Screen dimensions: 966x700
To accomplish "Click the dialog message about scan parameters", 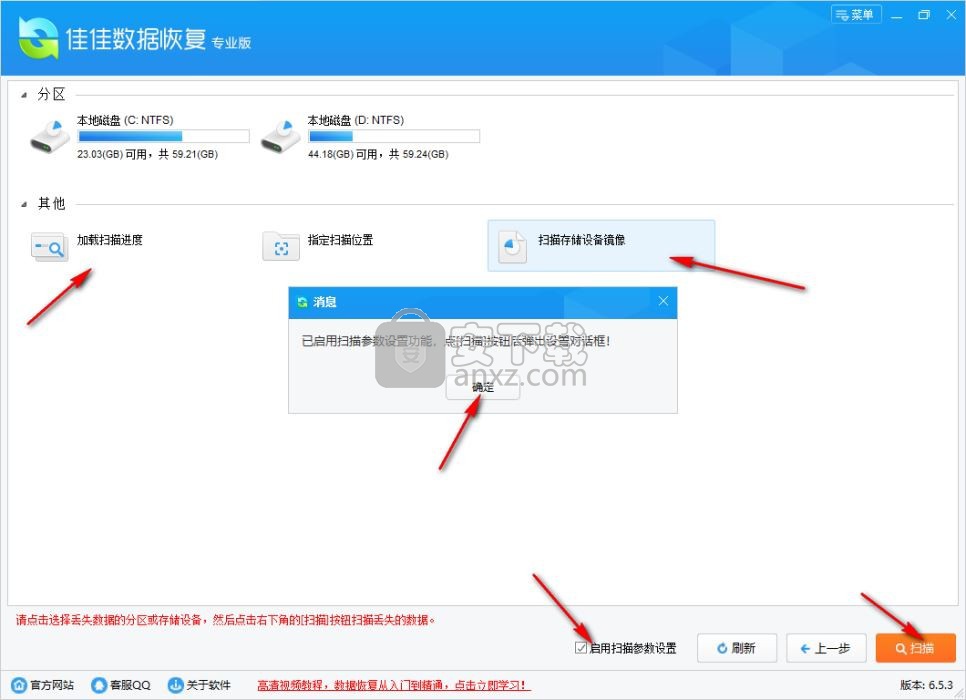I will pyautogui.click(x=455, y=341).
